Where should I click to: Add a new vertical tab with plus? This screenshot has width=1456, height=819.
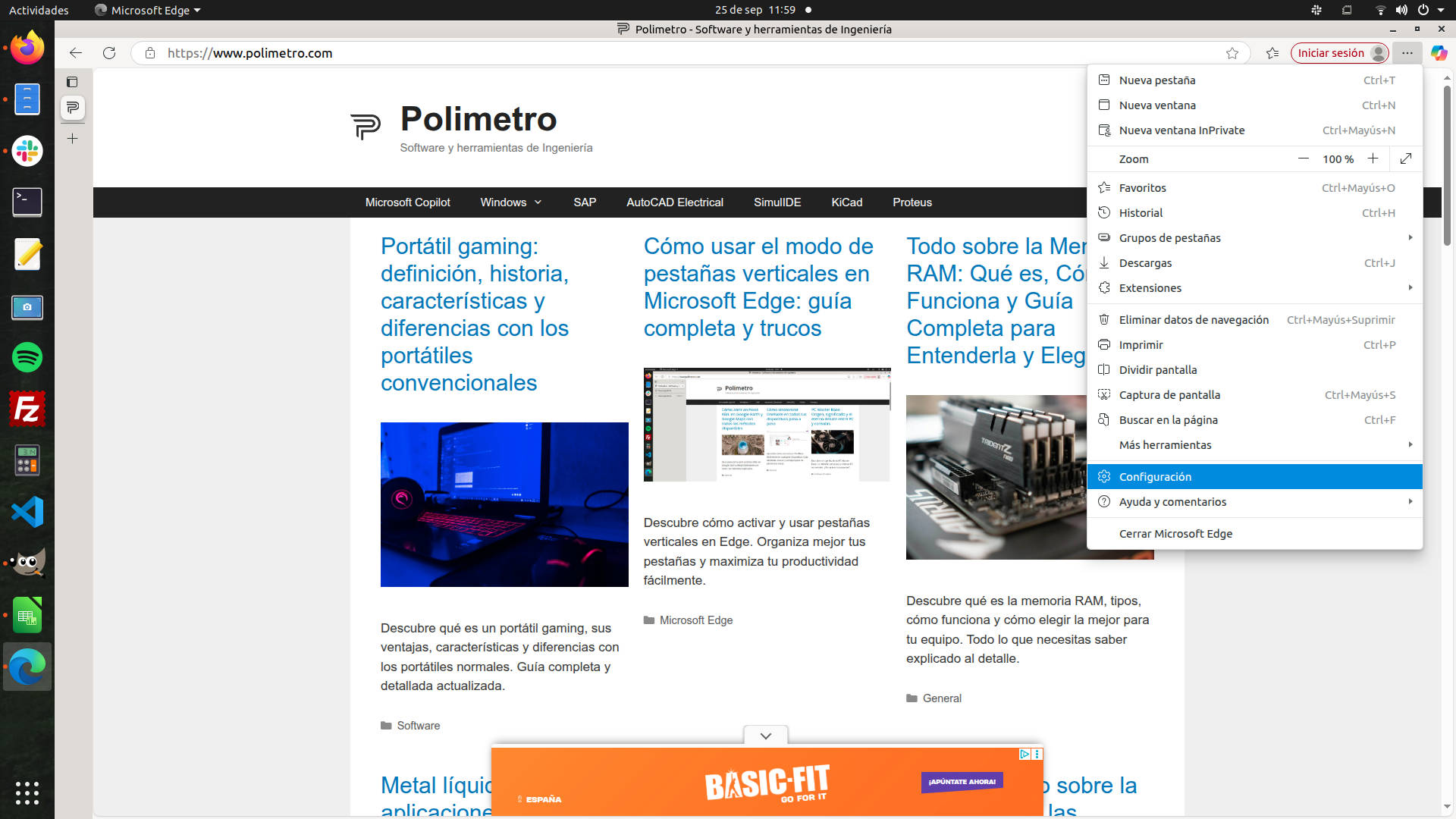[x=72, y=139]
